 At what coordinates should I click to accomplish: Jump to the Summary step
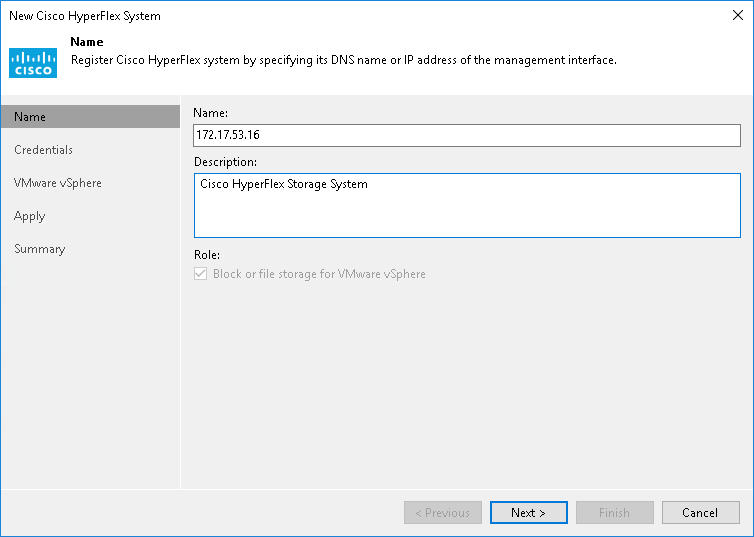39,249
